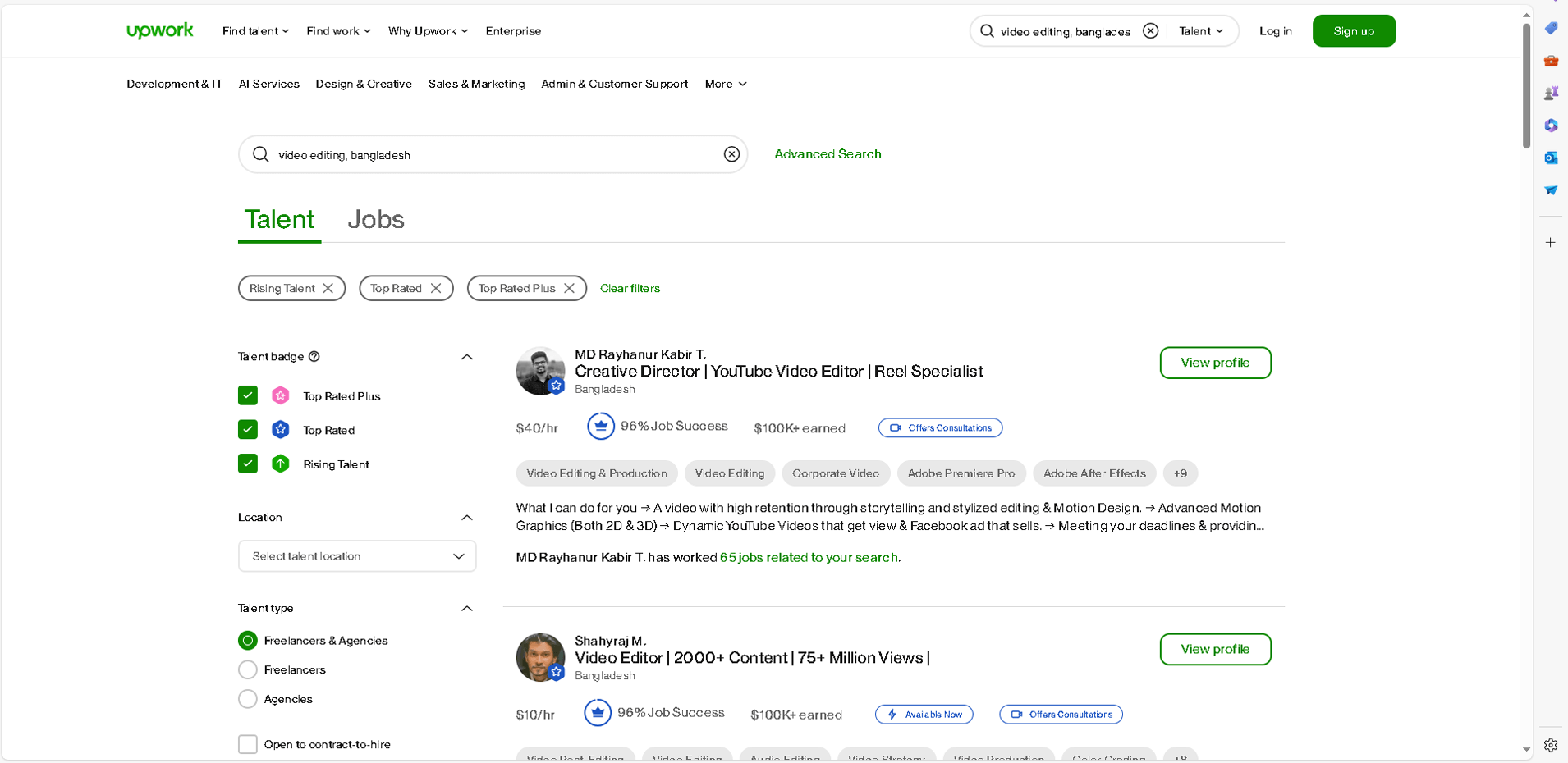Image resolution: width=1568 pixels, height=763 pixels.
Task: Remove the Top Rated Plus filter chip
Action: coord(569,288)
